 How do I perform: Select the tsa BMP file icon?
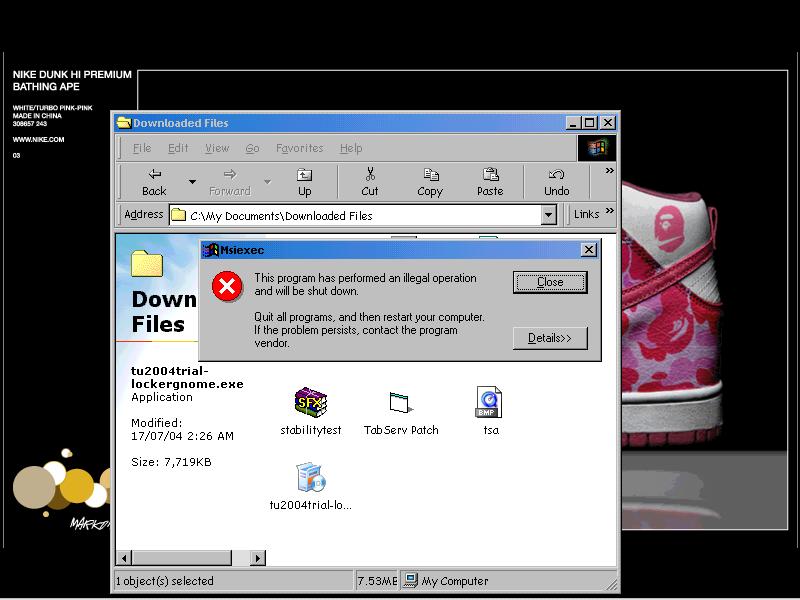pos(490,402)
